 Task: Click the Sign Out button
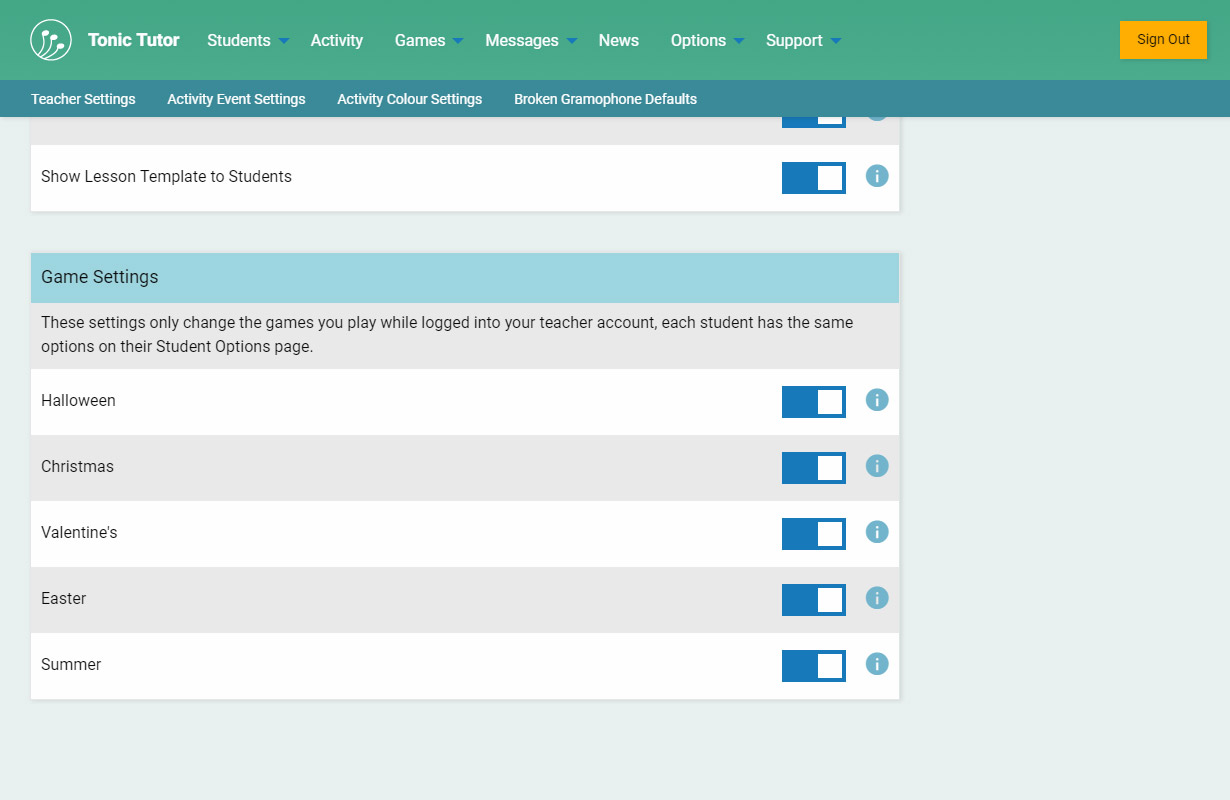(x=1163, y=40)
